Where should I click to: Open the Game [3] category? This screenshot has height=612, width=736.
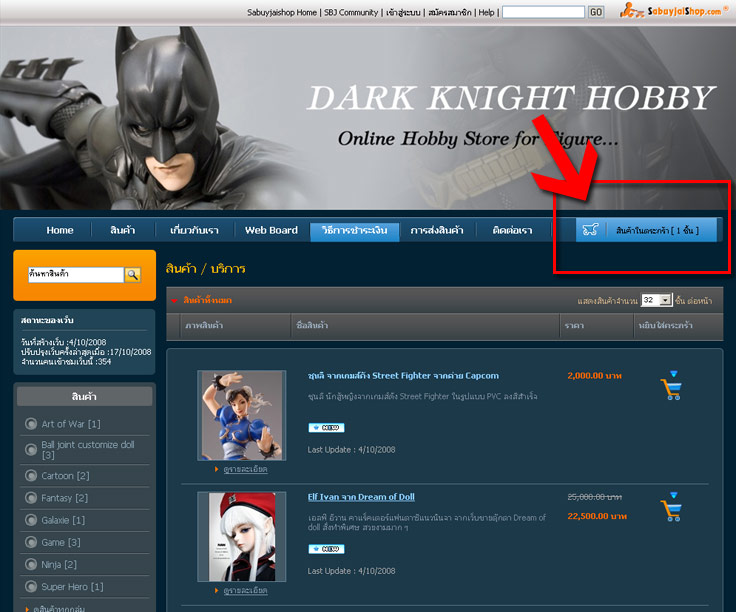[61, 542]
